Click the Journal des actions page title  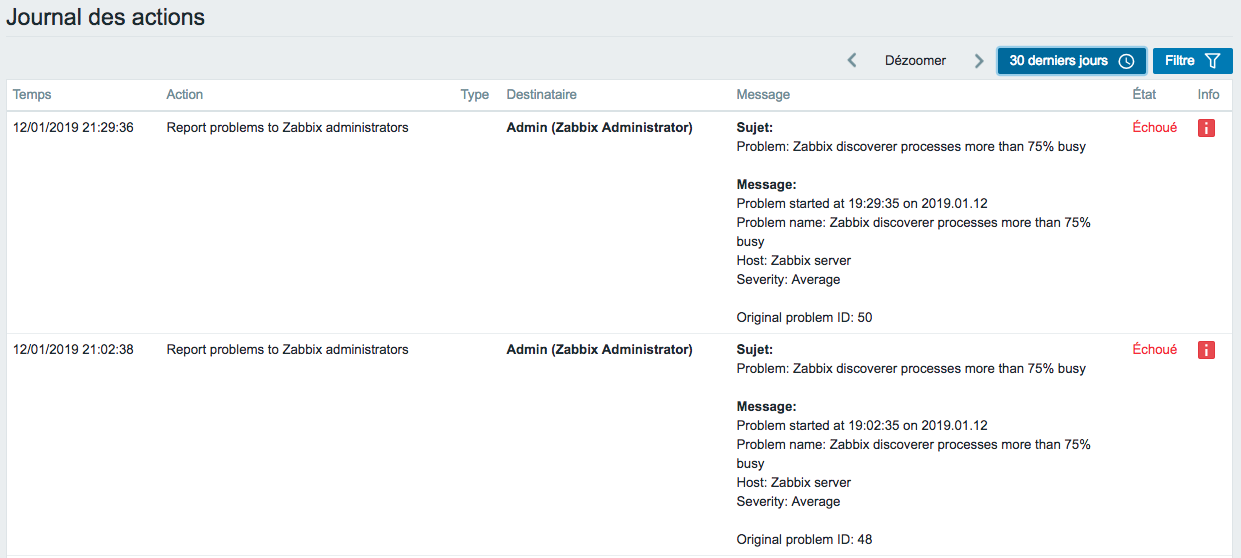tap(105, 17)
